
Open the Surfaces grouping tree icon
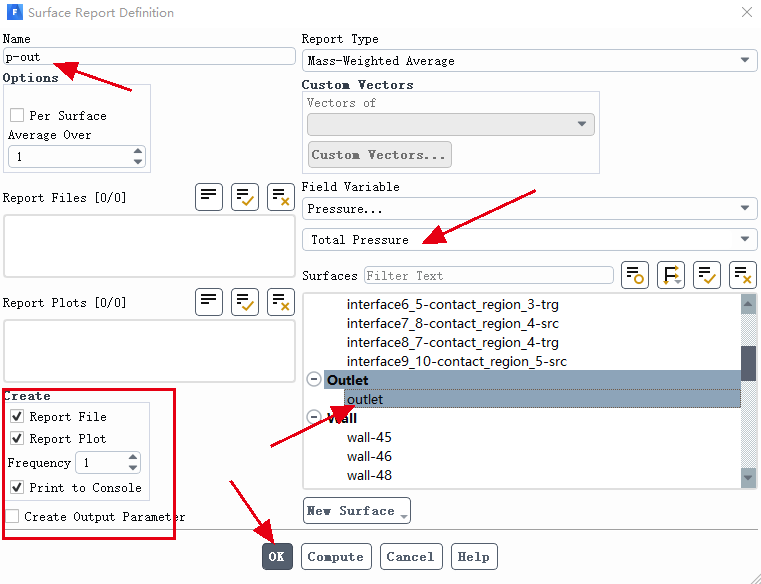point(671,275)
